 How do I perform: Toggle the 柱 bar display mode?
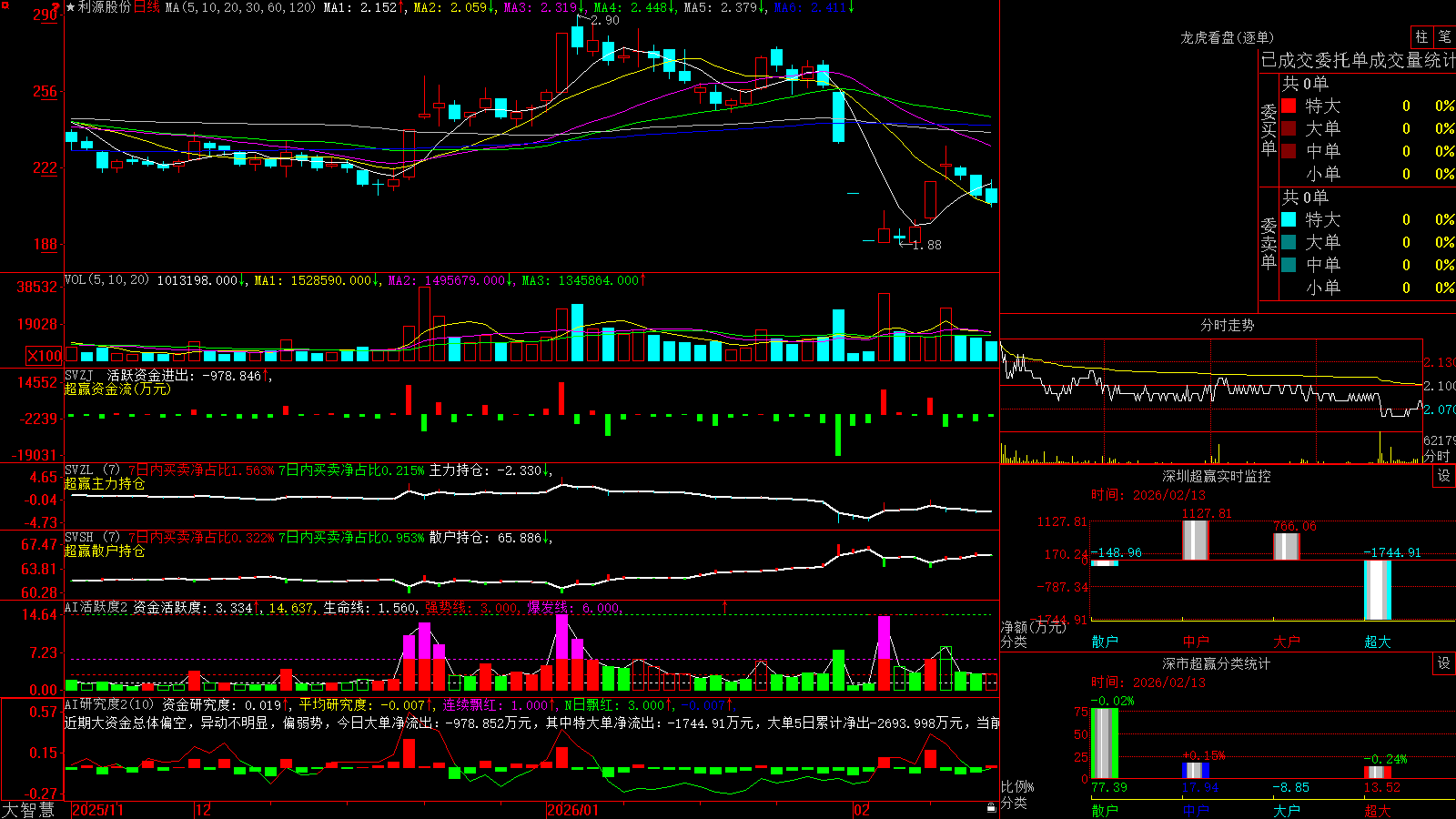pyautogui.click(x=1421, y=37)
